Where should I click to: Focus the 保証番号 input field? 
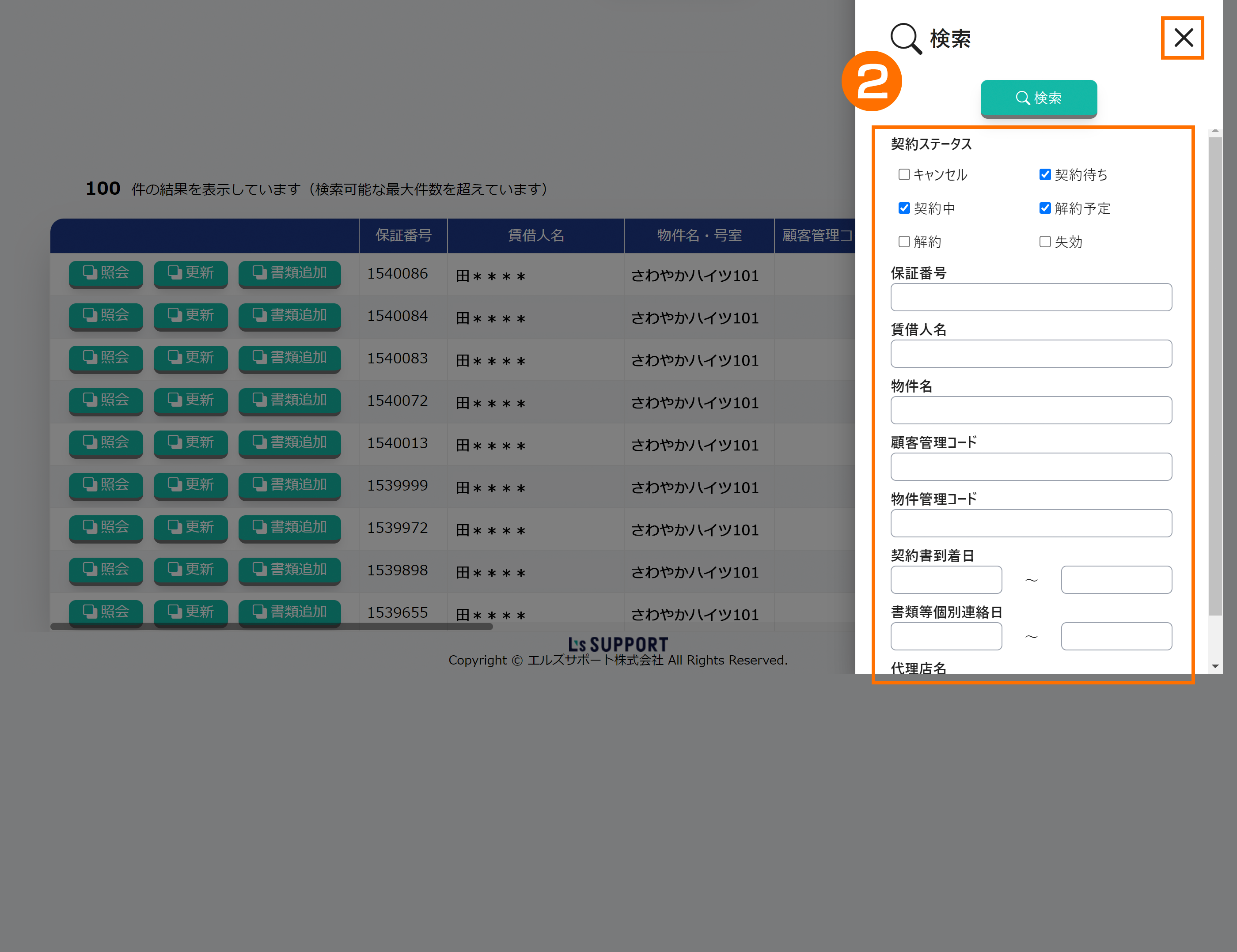tap(1031, 297)
